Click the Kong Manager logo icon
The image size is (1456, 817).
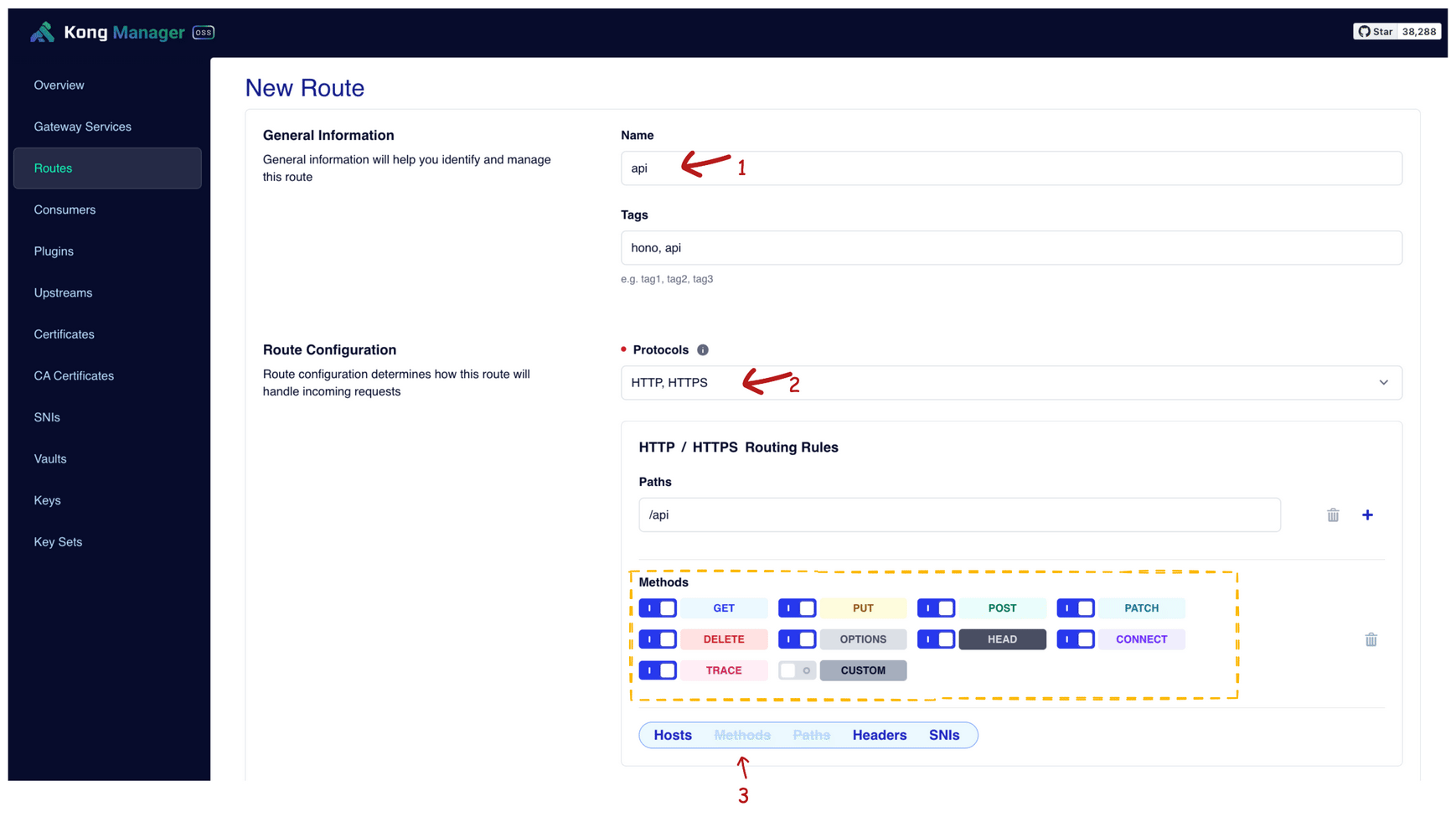click(x=42, y=32)
